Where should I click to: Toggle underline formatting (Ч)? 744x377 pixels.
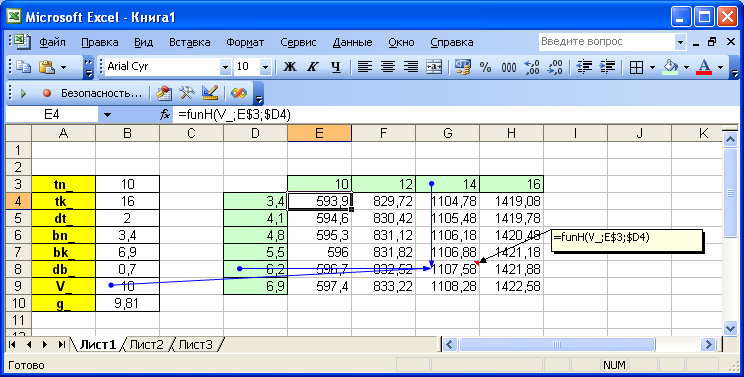point(336,67)
